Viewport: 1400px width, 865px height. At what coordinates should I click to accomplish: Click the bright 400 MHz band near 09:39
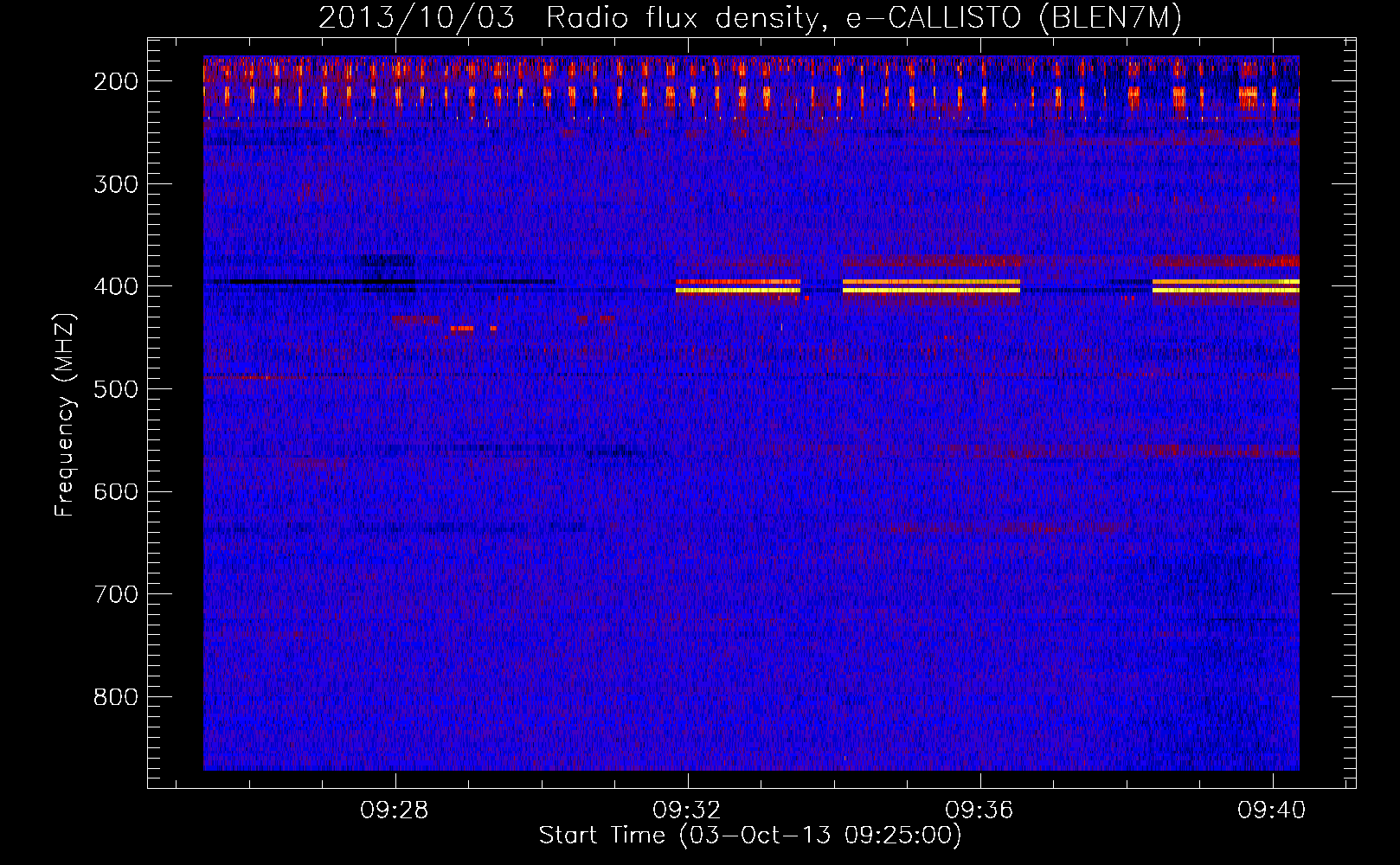(1225, 286)
